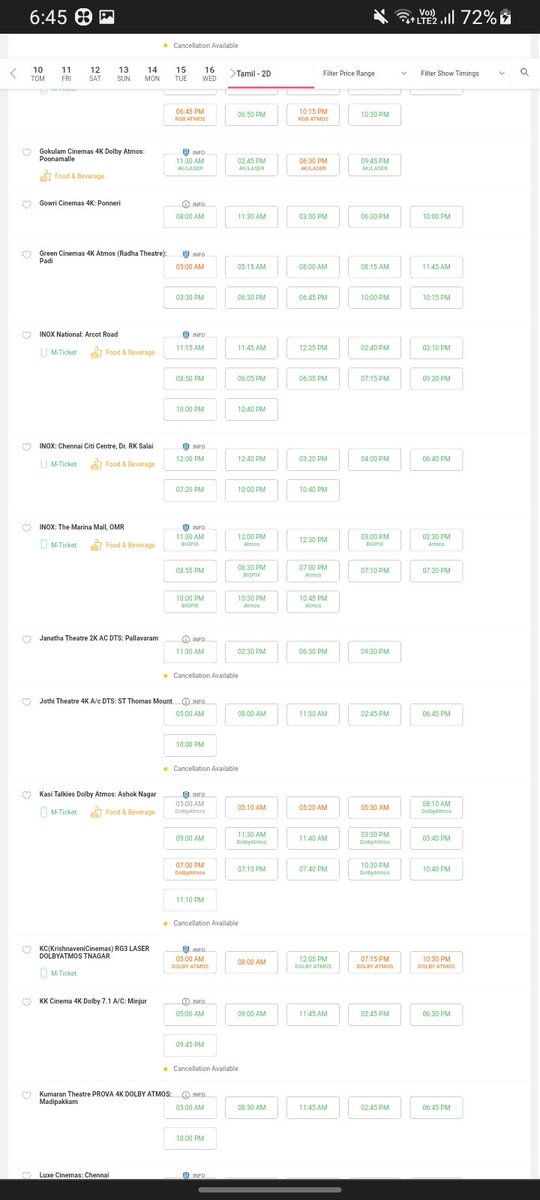This screenshot has width=540, height=1200.
Task: Select the 13 SUN date tab
Action: [123, 74]
